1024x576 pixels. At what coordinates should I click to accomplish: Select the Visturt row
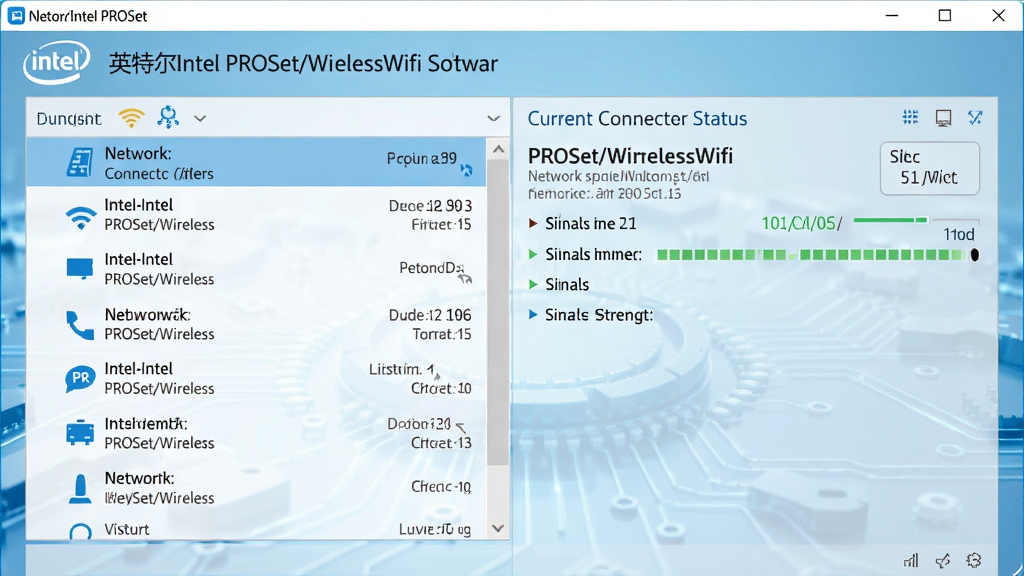click(x=256, y=530)
